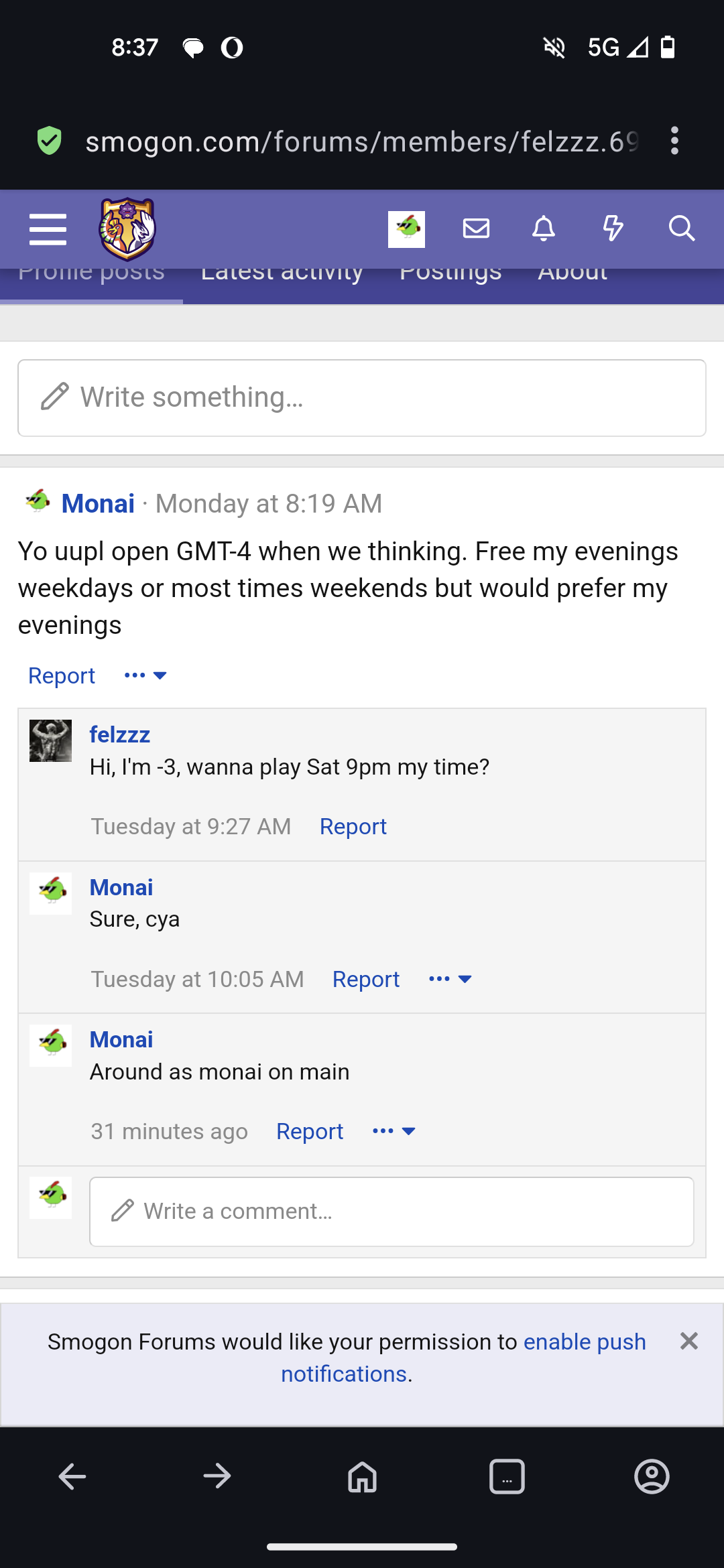Dismiss the push notifications banner
The height and width of the screenshot is (1568, 724).
[x=688, y=1341]
